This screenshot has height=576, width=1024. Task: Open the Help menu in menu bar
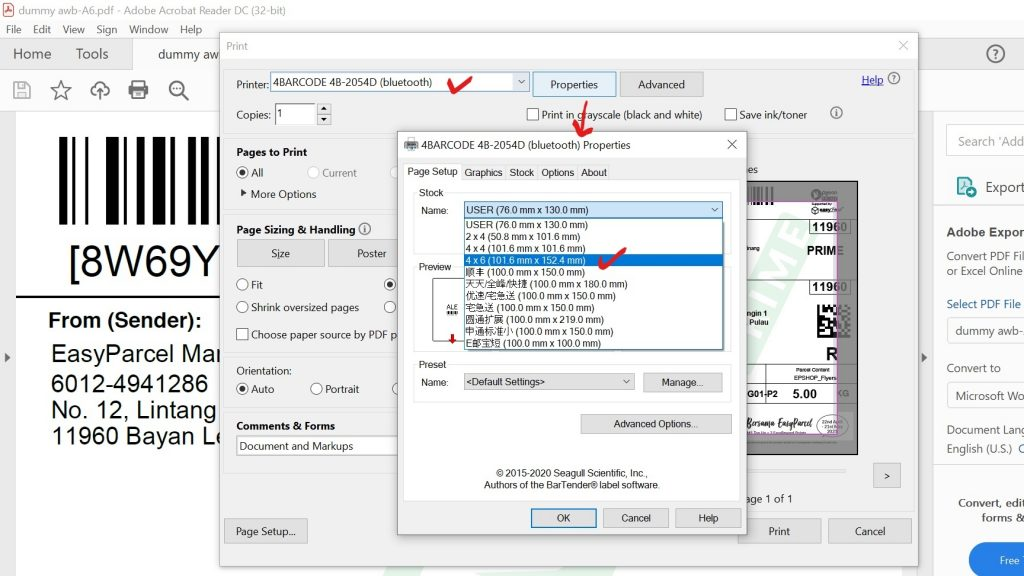coord(191,29)
